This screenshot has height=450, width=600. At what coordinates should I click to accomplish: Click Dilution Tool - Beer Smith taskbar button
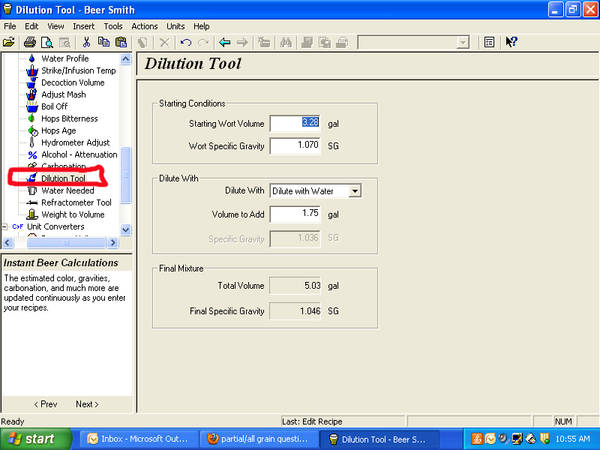coord(379,439)
